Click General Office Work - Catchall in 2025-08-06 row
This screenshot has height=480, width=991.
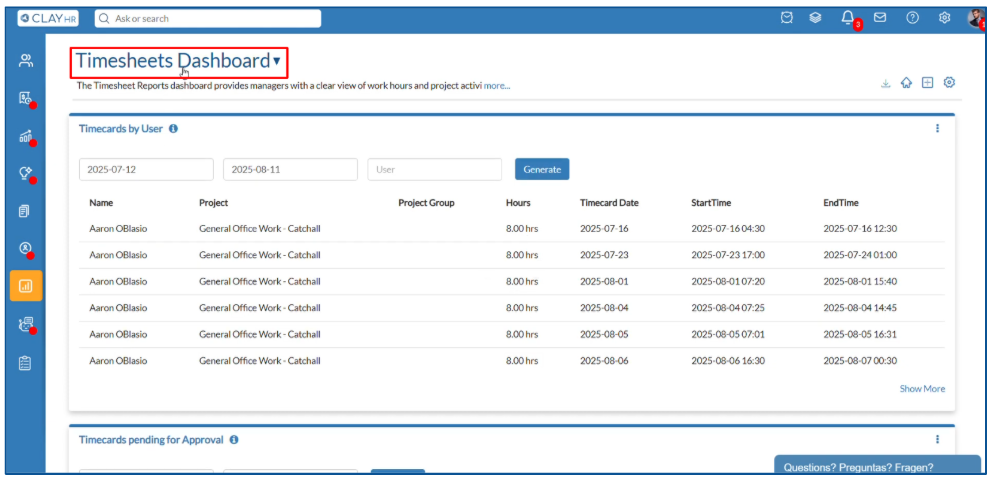click(x=260, y=361)
